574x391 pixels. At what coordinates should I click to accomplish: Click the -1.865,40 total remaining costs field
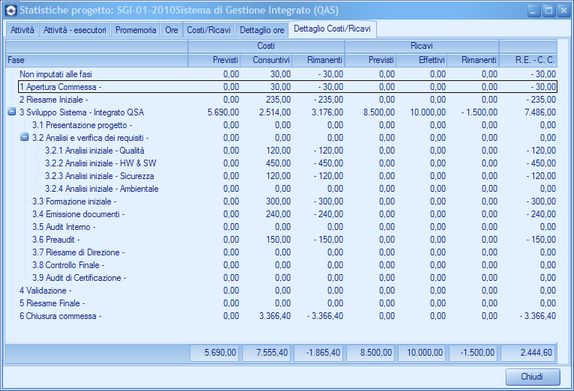pyautogui.click(x=318, y=353)
